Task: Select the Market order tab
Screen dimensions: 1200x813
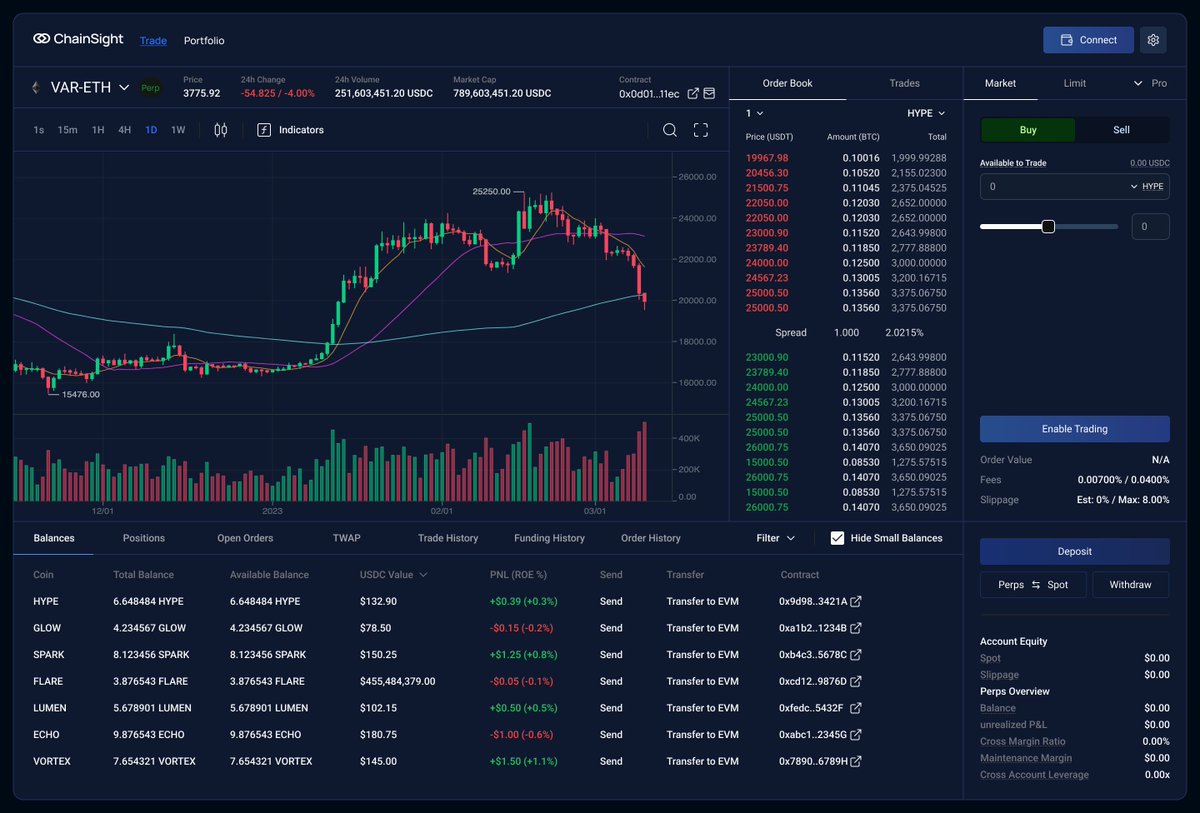Action: point(1001,84)
